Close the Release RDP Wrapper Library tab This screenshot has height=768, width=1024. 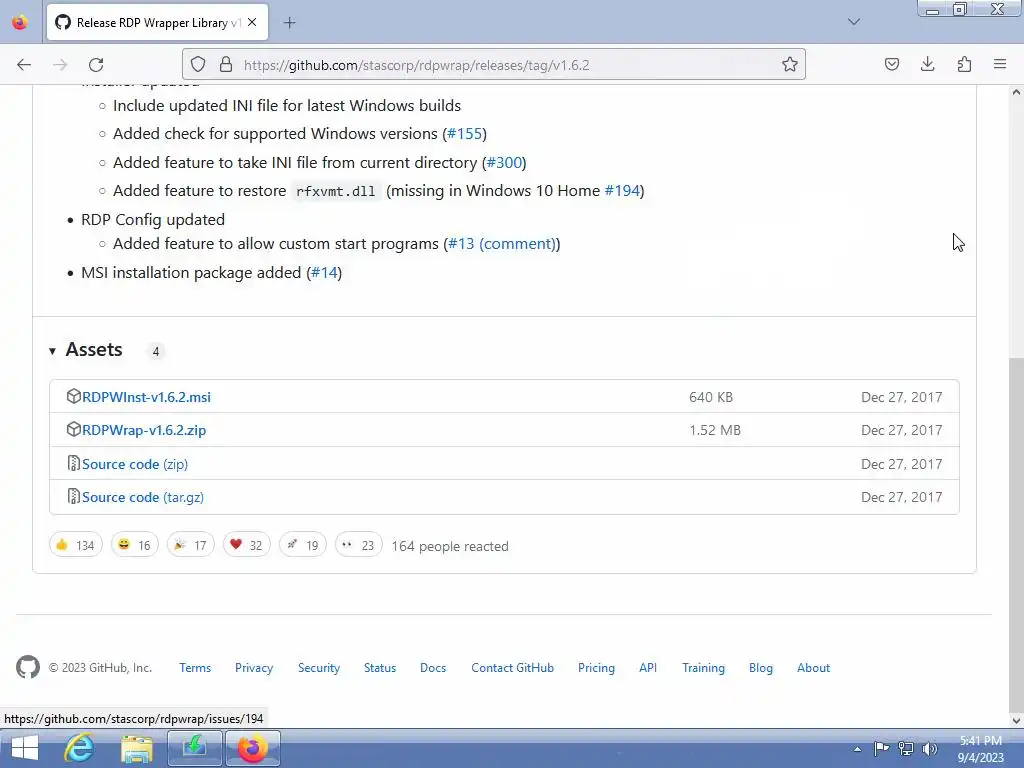[x=252, y=22]
